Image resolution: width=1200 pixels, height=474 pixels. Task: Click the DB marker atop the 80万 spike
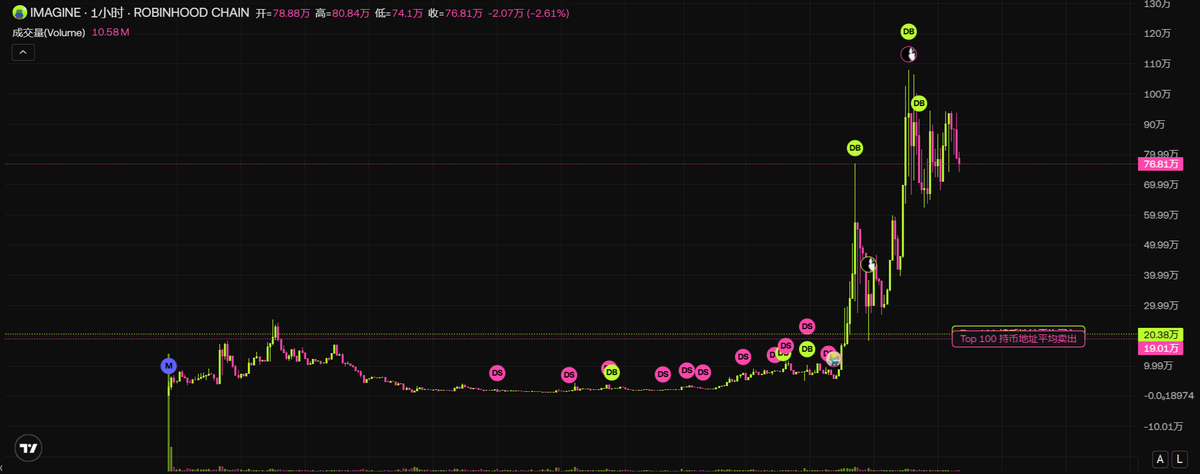[855, 148]
